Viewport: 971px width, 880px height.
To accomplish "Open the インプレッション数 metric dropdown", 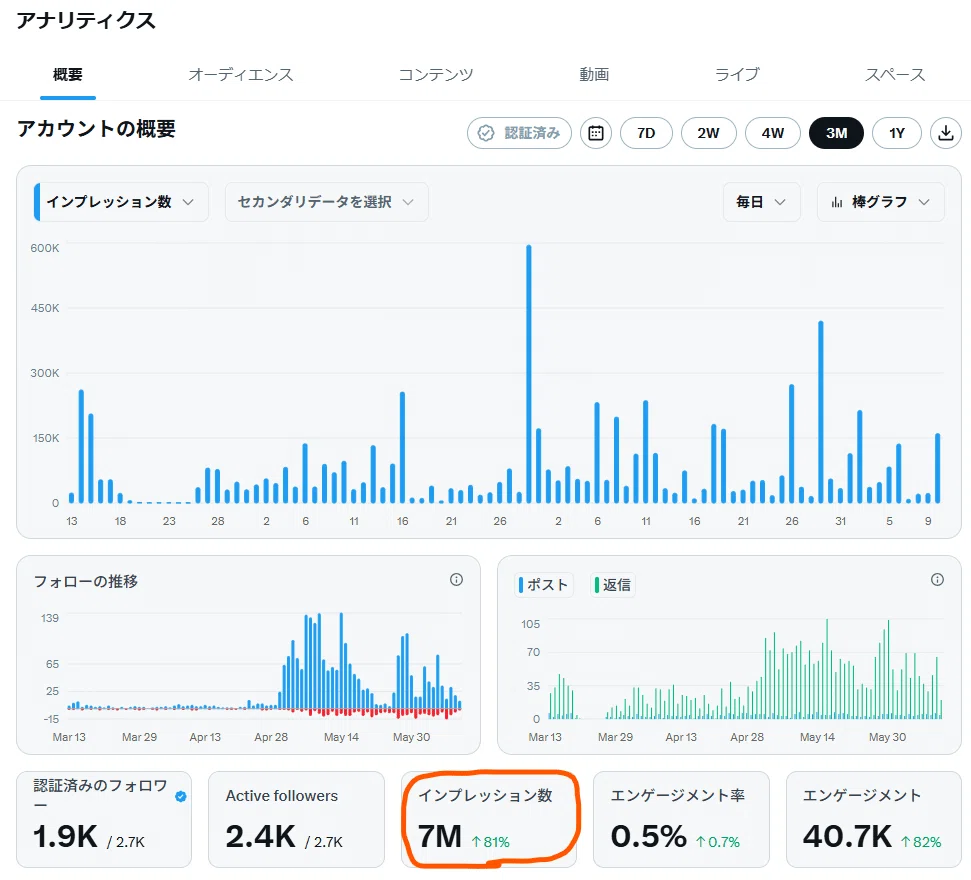I will pos(121,202).
